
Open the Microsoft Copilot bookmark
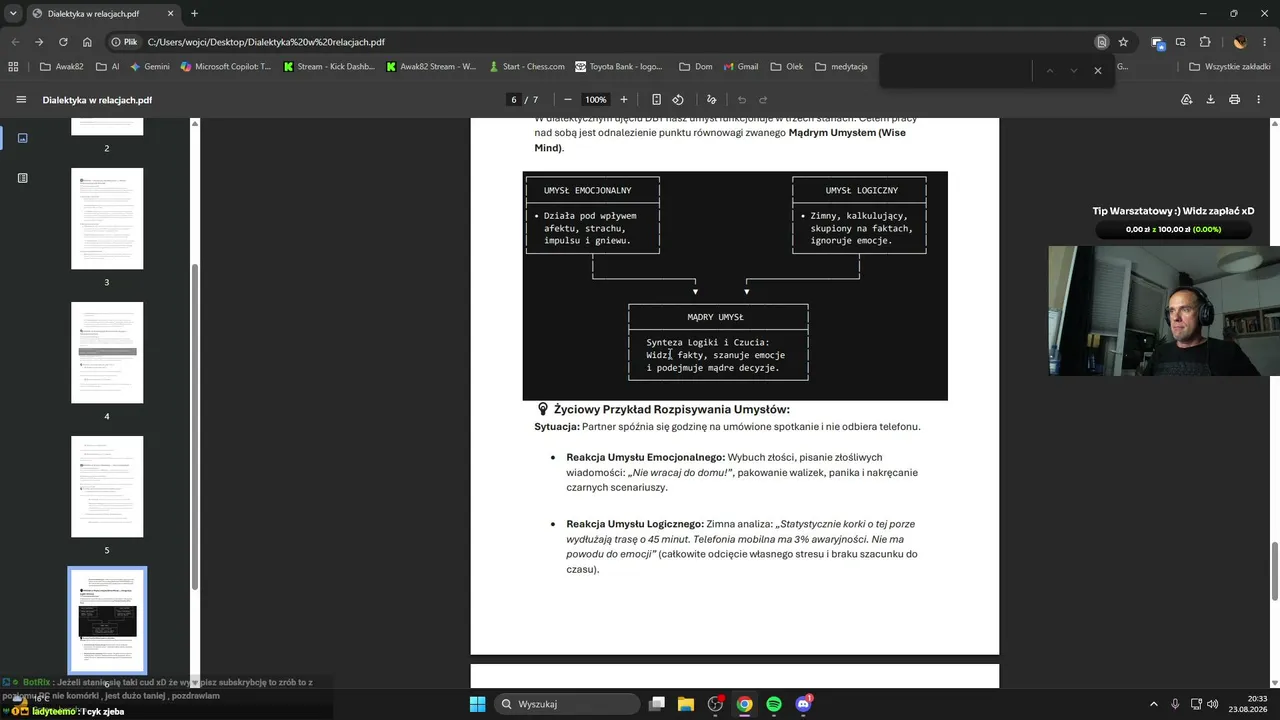coord(226,67)
